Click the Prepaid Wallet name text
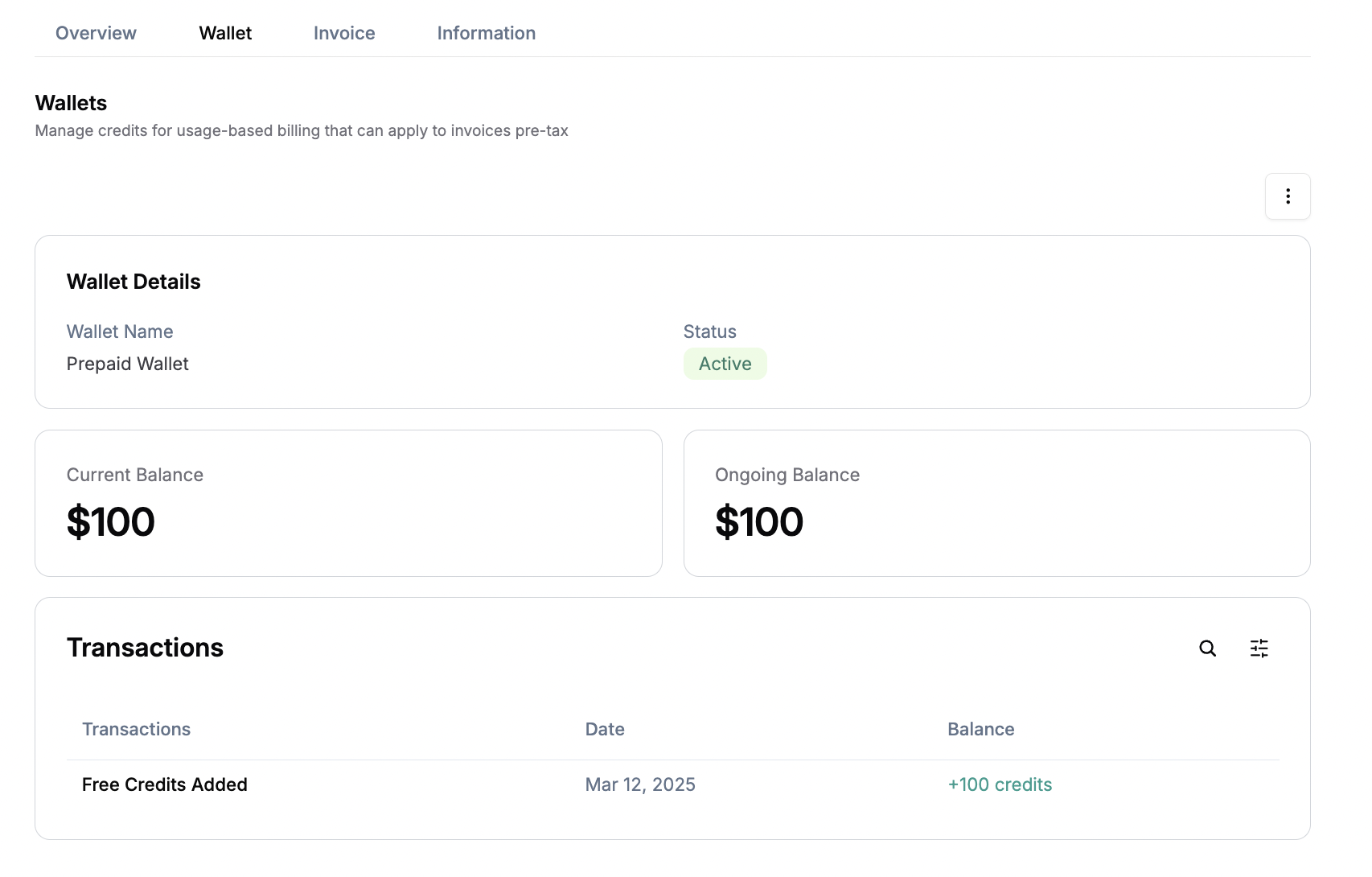Screen dimensions: 1372x877 (x=128, y=364)
